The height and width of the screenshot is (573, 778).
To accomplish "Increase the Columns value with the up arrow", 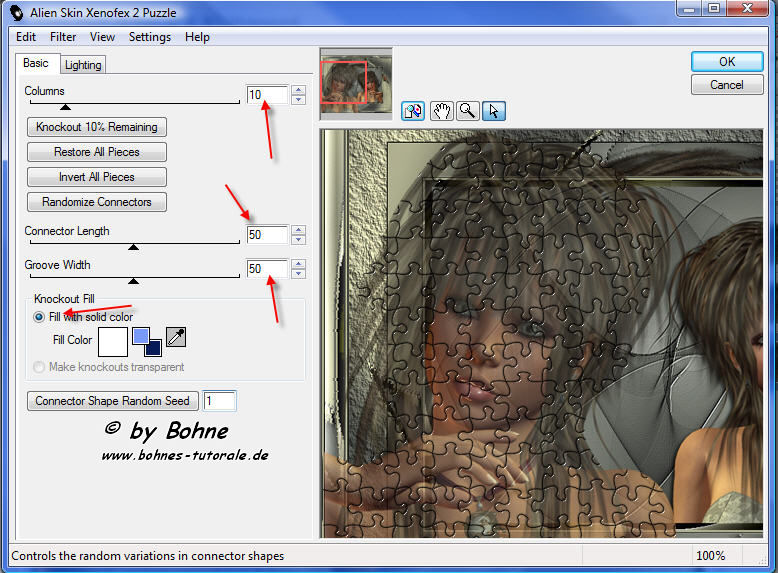I will [298, 90].
